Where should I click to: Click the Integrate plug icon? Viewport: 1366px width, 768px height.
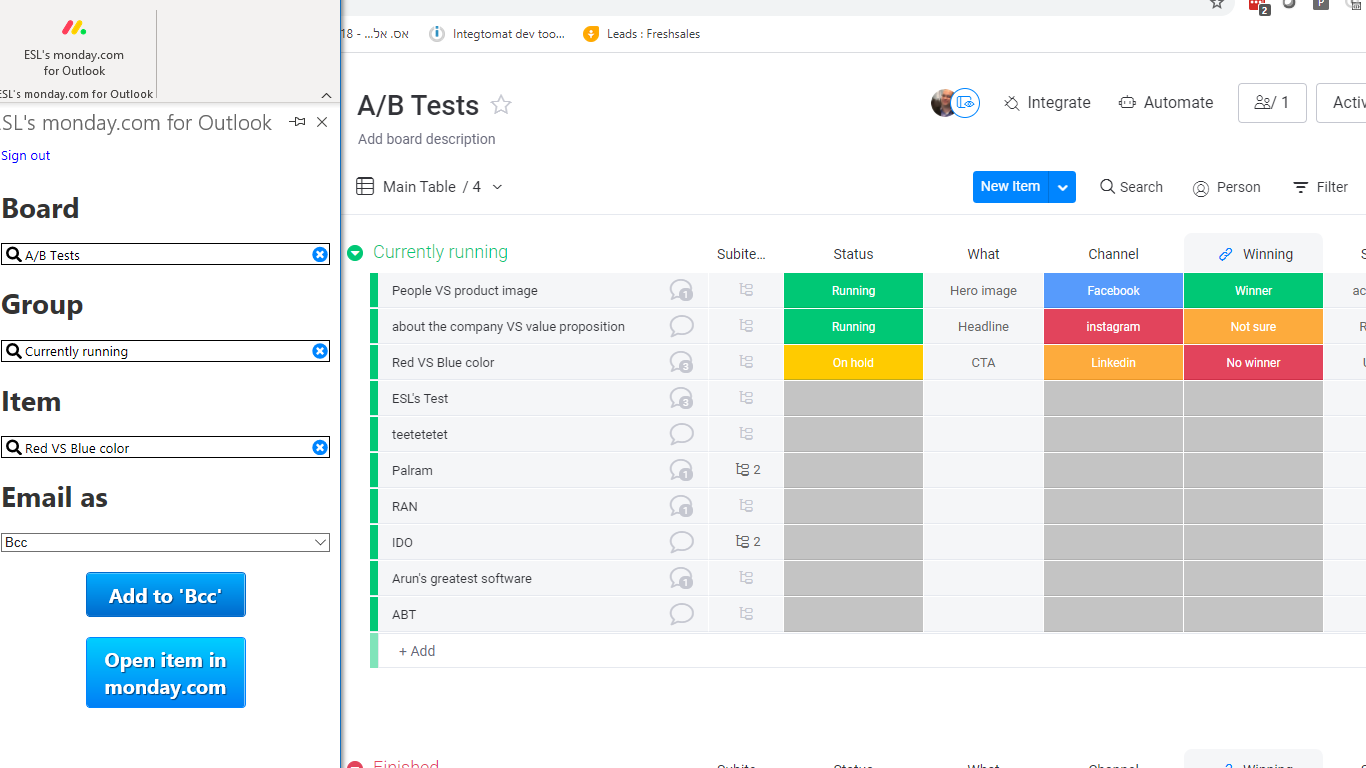(x=1012, y=103)
